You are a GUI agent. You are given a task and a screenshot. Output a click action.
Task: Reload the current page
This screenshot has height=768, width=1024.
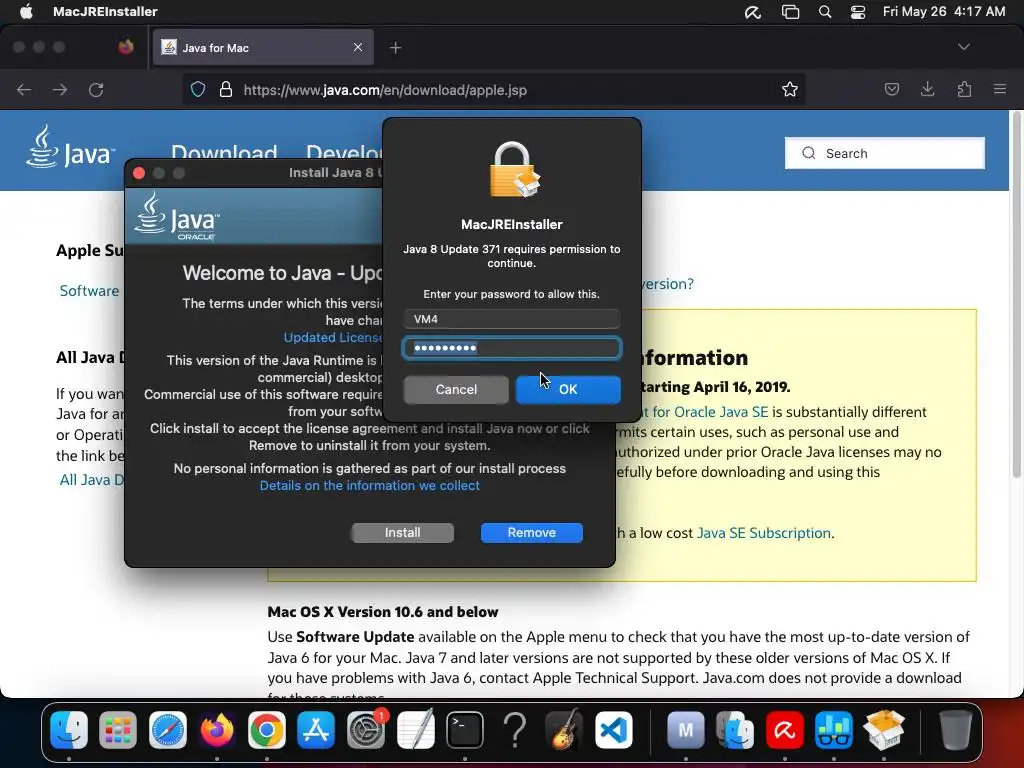point(96,89)
